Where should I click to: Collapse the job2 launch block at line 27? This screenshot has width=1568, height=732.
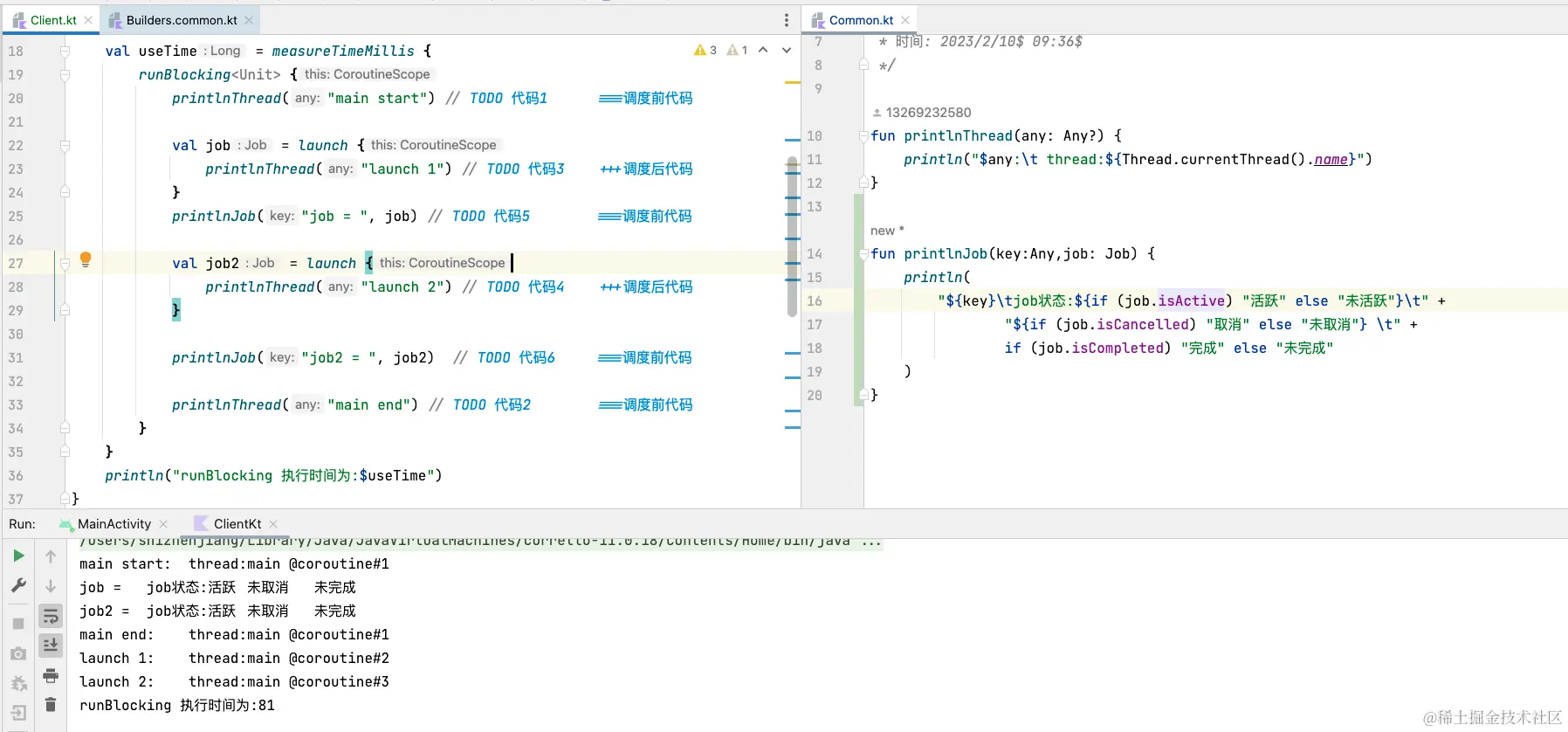pos(65,264)
